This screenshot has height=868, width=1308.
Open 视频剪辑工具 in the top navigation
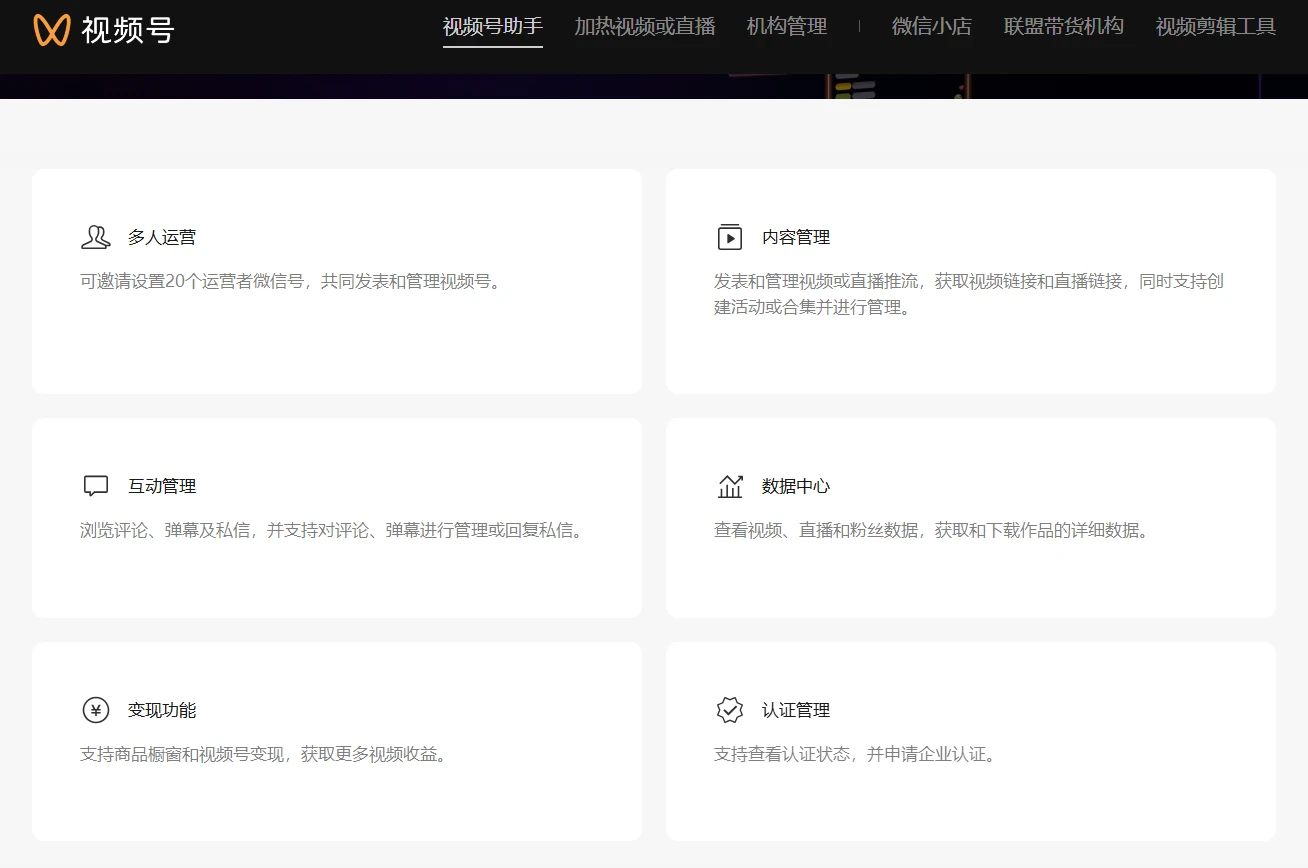click(x=1216, y=27)
